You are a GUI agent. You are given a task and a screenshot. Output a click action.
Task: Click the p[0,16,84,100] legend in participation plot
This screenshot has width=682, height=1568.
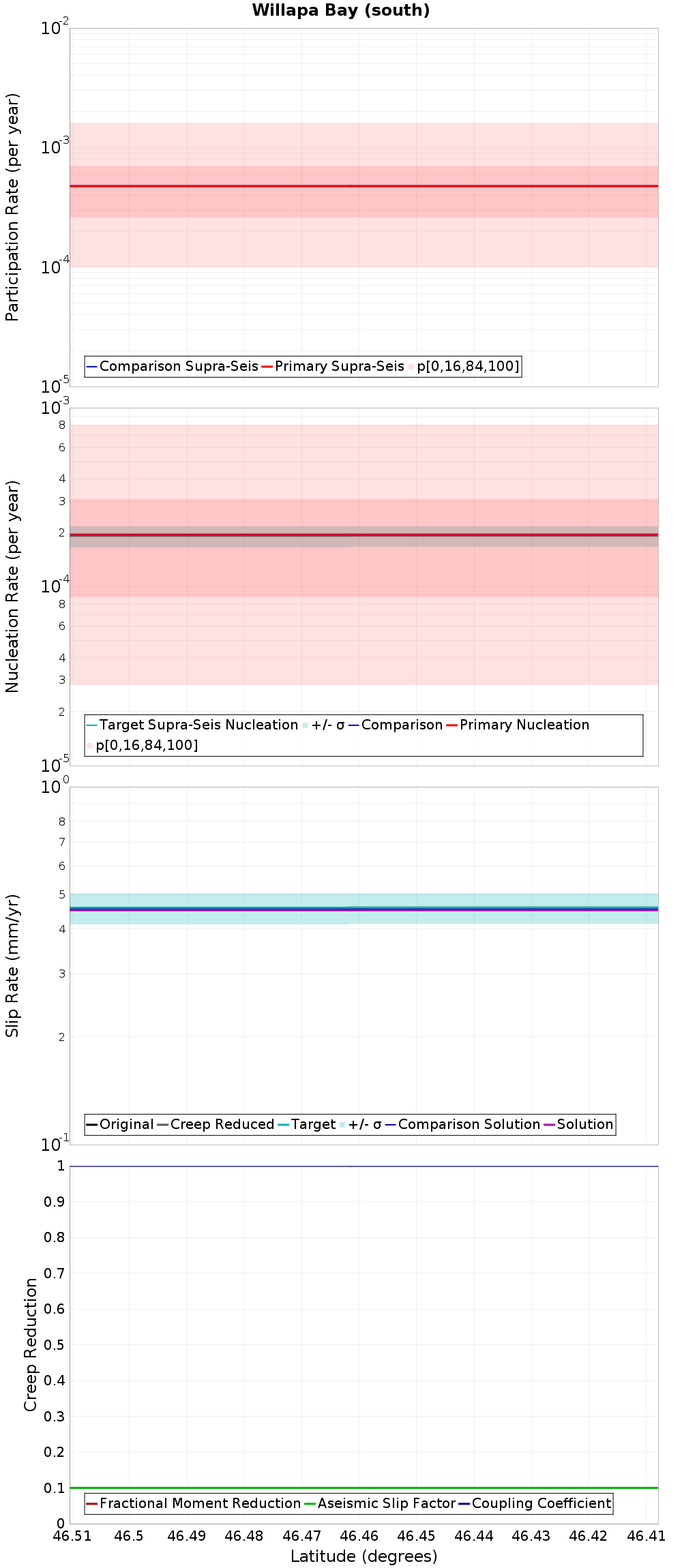(464, 366)
